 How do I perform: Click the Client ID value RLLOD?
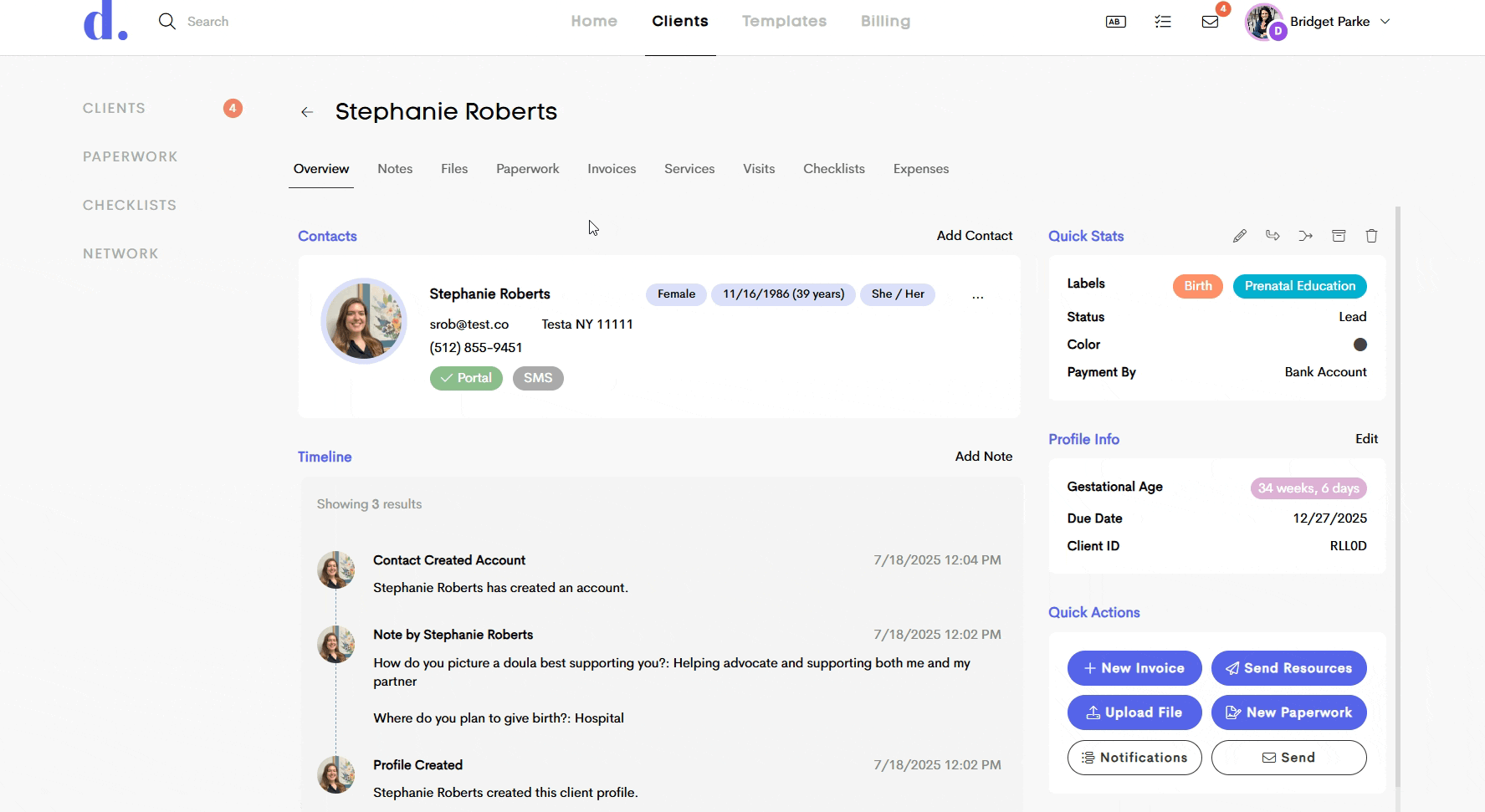1348,546
